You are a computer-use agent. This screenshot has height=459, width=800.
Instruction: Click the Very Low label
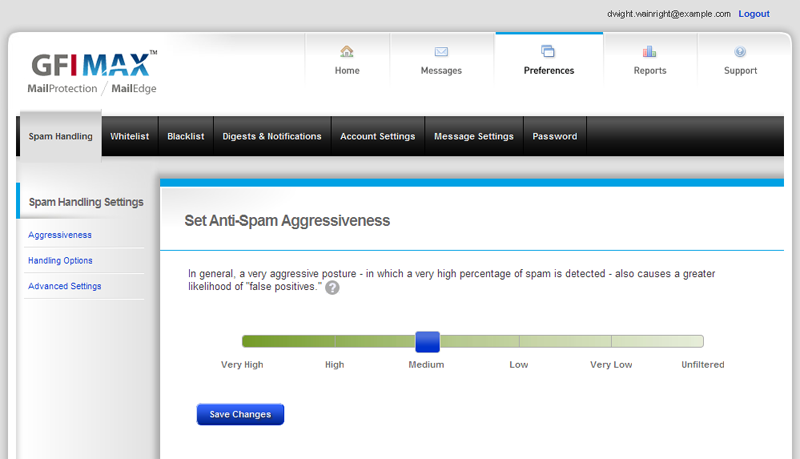pos(611,365)
